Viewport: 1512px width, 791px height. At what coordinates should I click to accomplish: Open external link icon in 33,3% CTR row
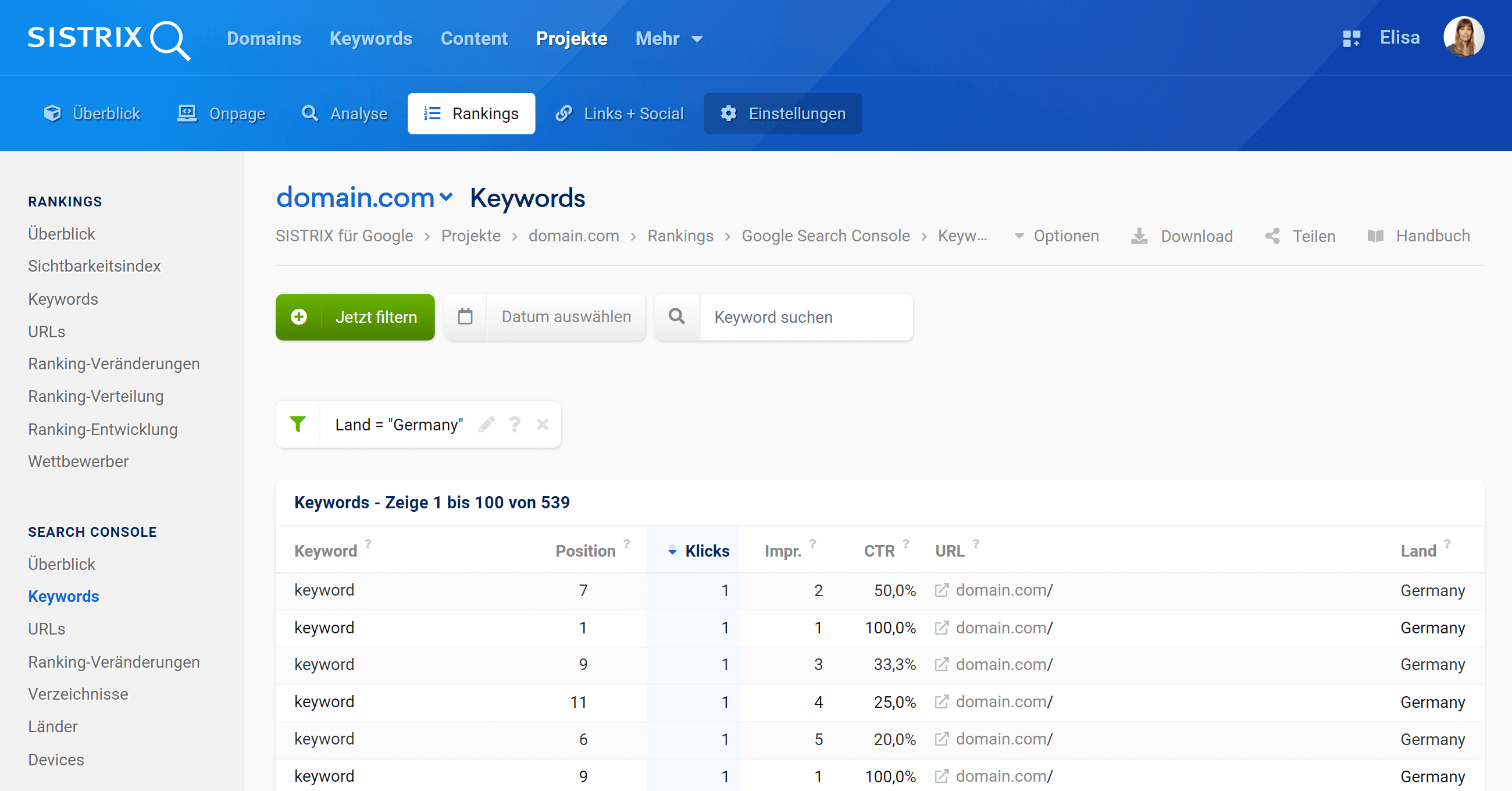tap(942, 664)
